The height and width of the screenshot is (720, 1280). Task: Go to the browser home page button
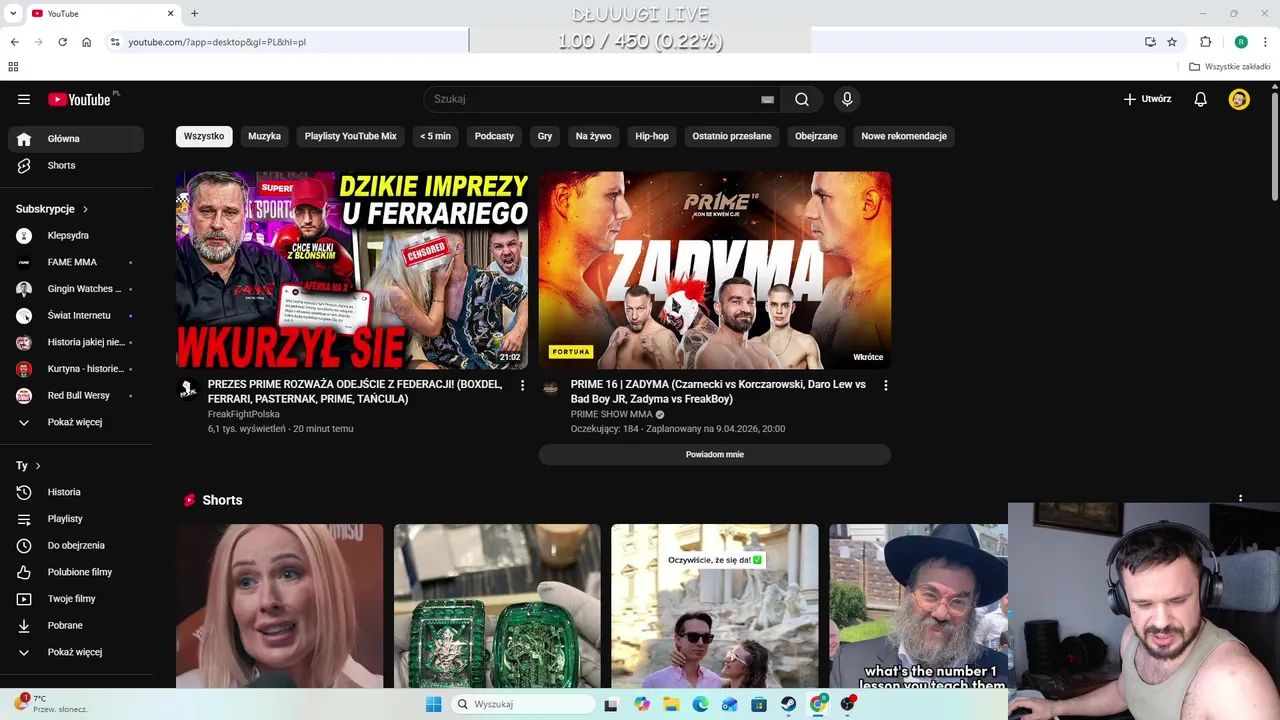click(x=87, y=42)
